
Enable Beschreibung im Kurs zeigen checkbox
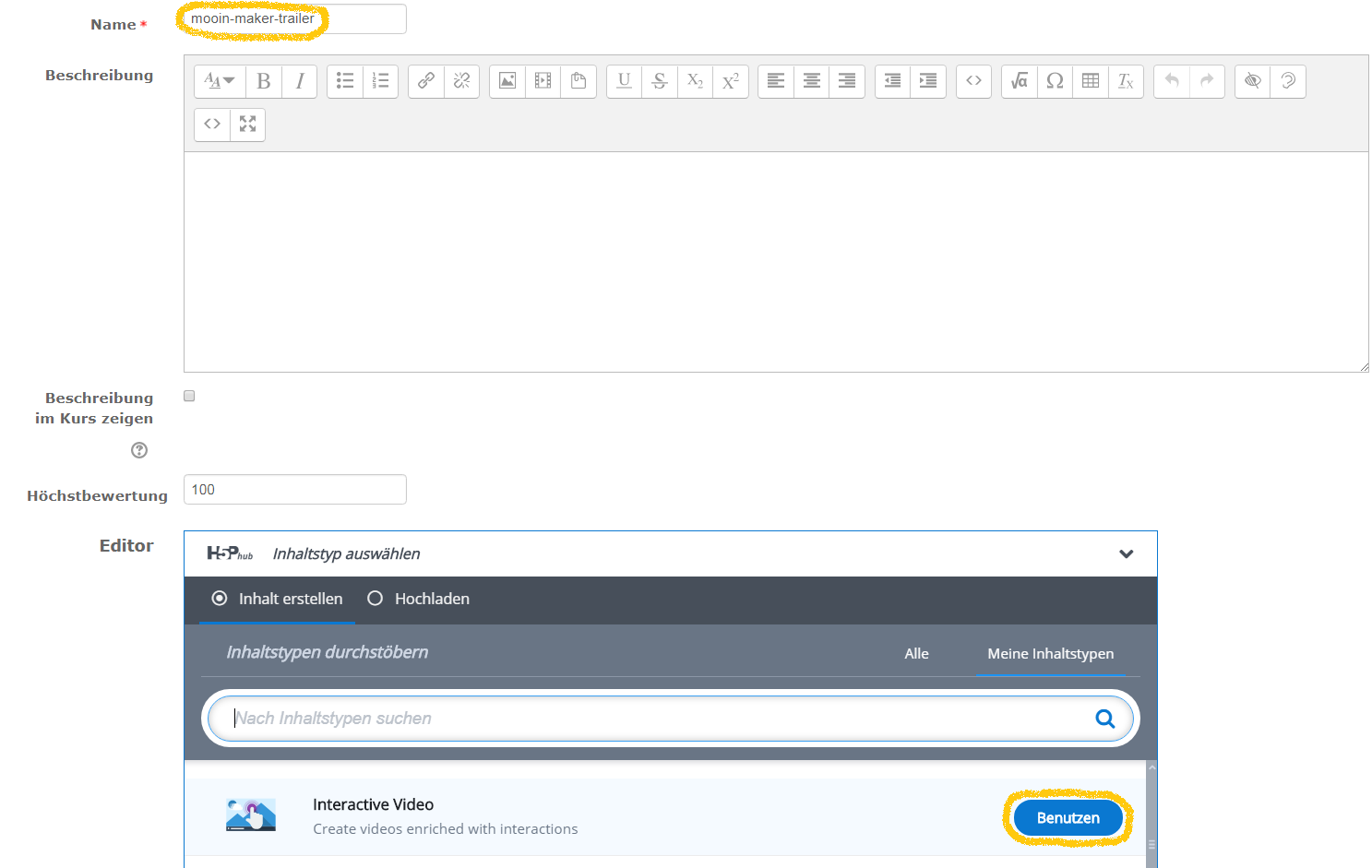click(189, 396)
